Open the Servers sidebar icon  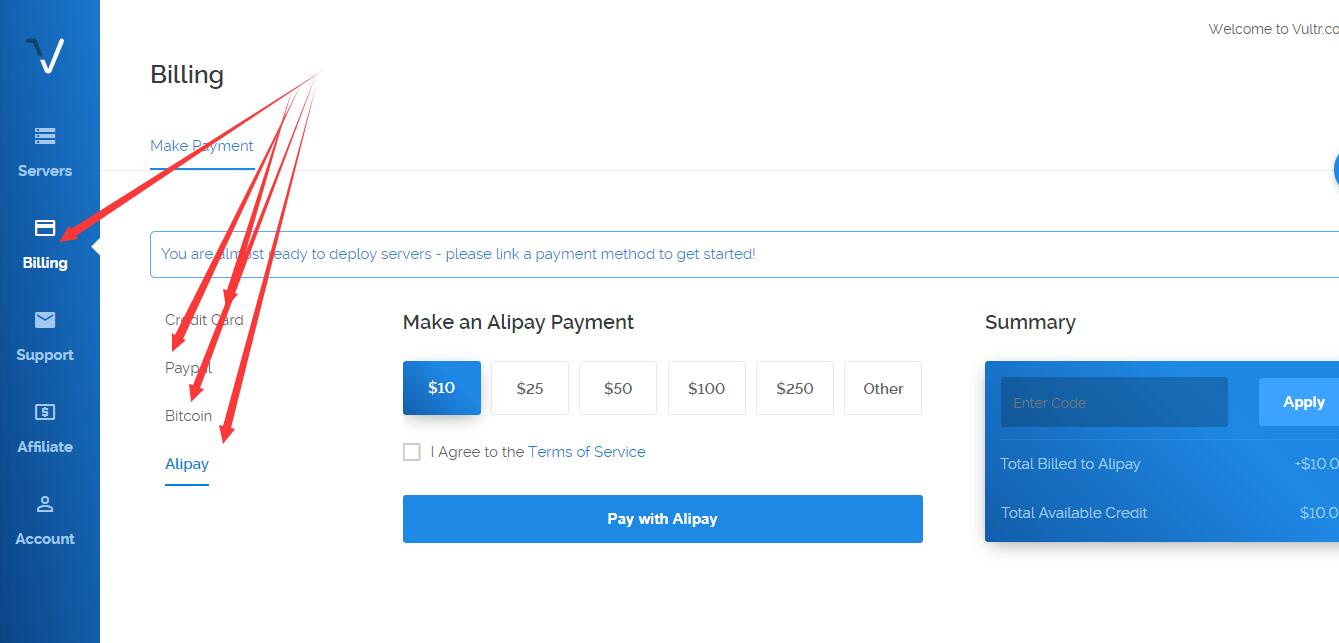tap(45, 136)
